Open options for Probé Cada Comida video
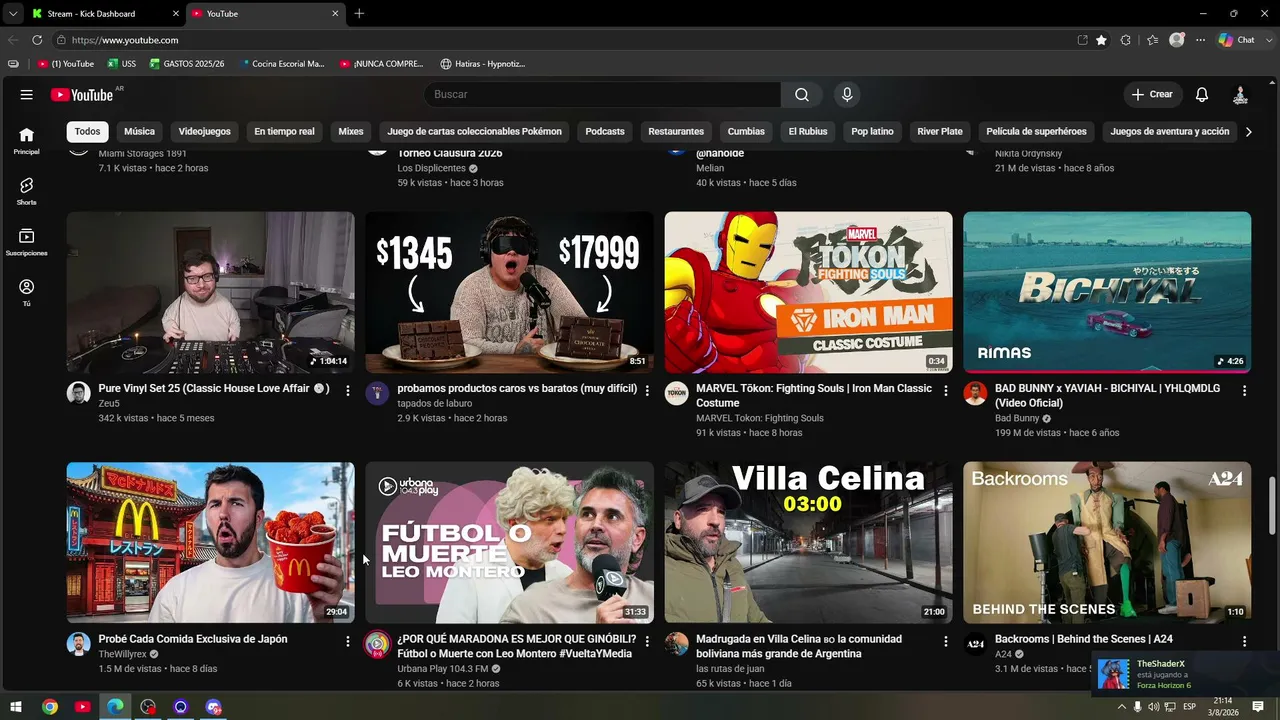The height and width of the screenshot is (720, 1280). pos(348,641)
